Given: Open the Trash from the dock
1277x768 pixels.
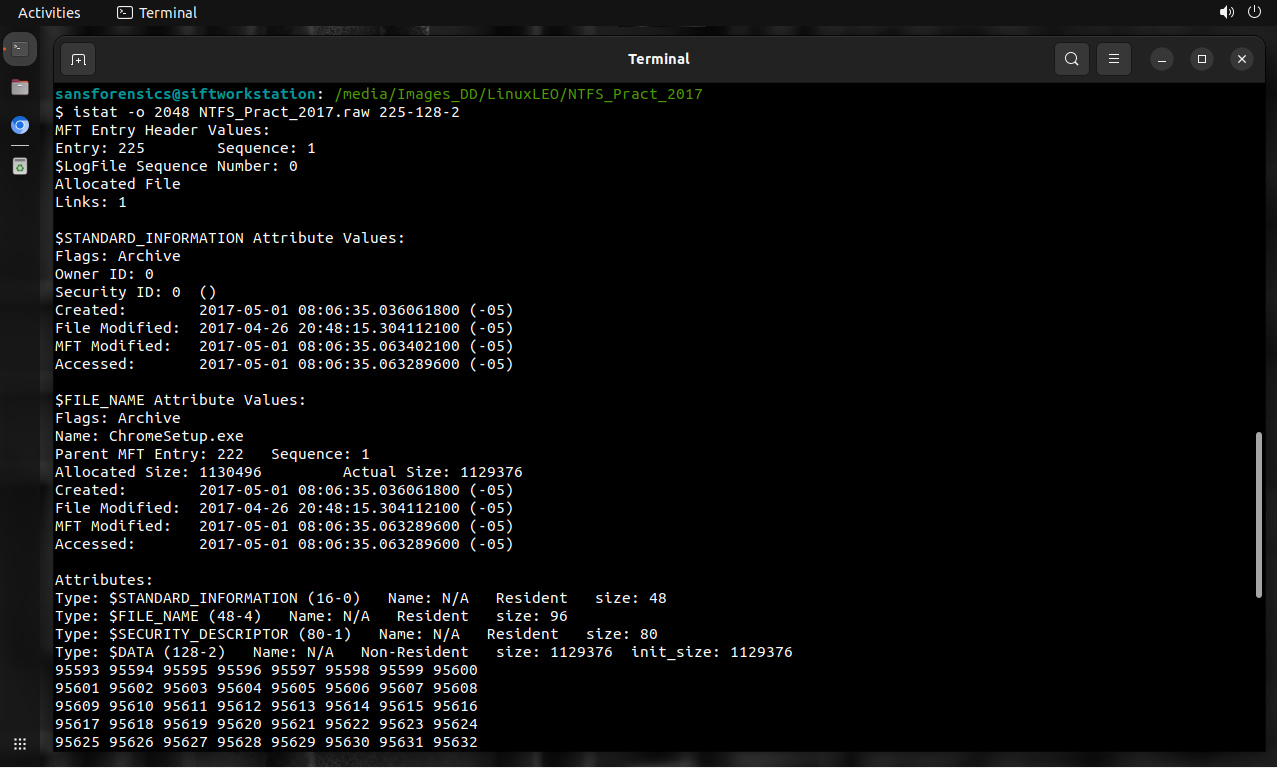Looking at the screenshot, I should (x=20, y=166).
